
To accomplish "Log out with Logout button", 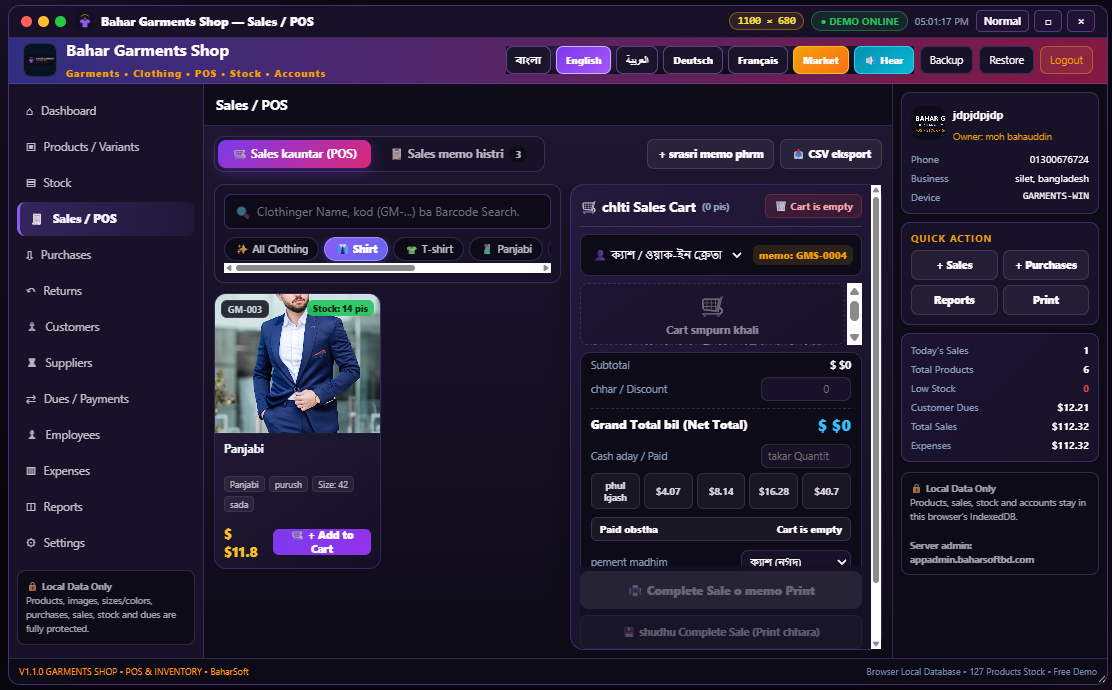I will point(1067,60).
